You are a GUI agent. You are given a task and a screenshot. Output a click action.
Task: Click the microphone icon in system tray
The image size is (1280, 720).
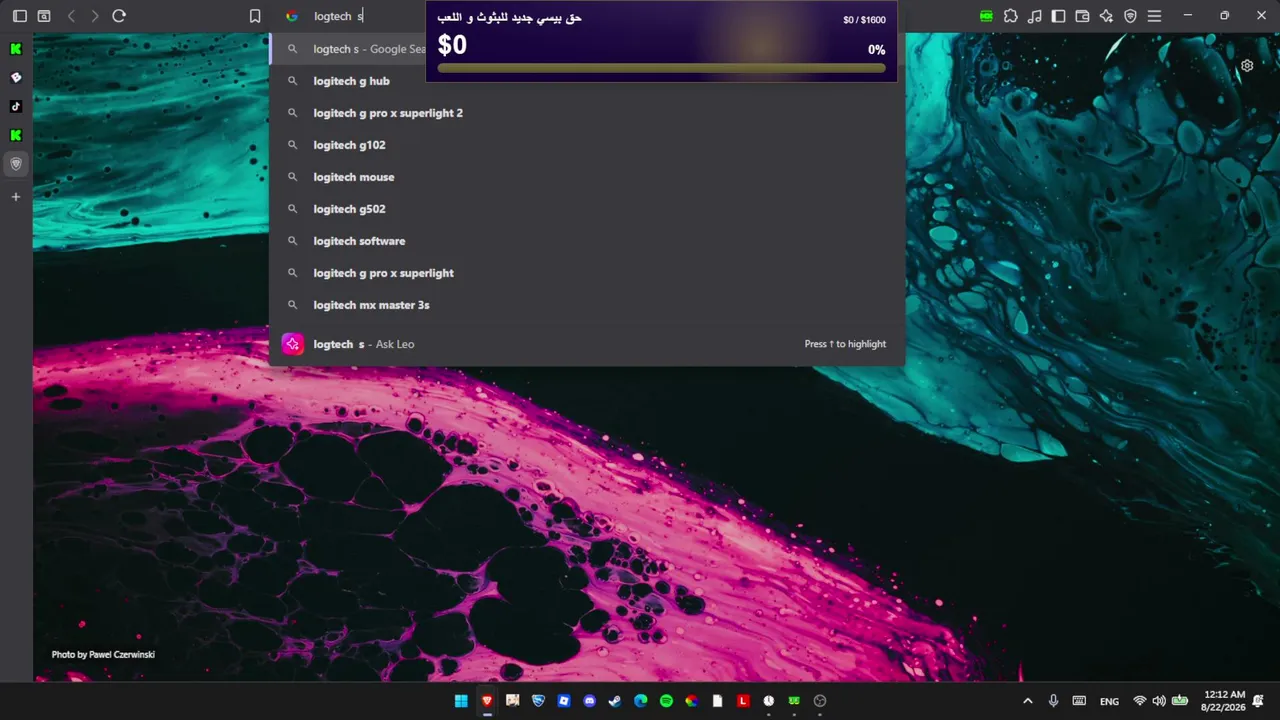(1053, 701)
